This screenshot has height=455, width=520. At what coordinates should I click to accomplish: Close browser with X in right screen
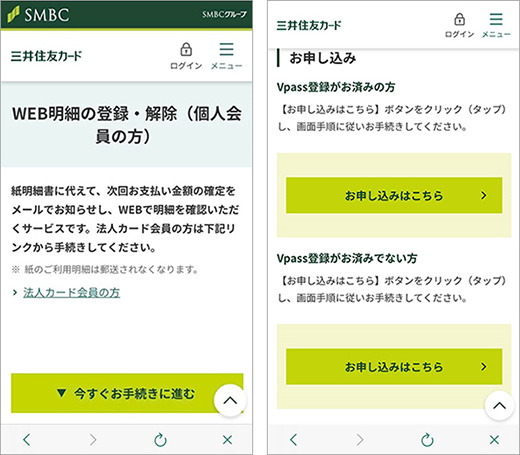pos(494,440)
